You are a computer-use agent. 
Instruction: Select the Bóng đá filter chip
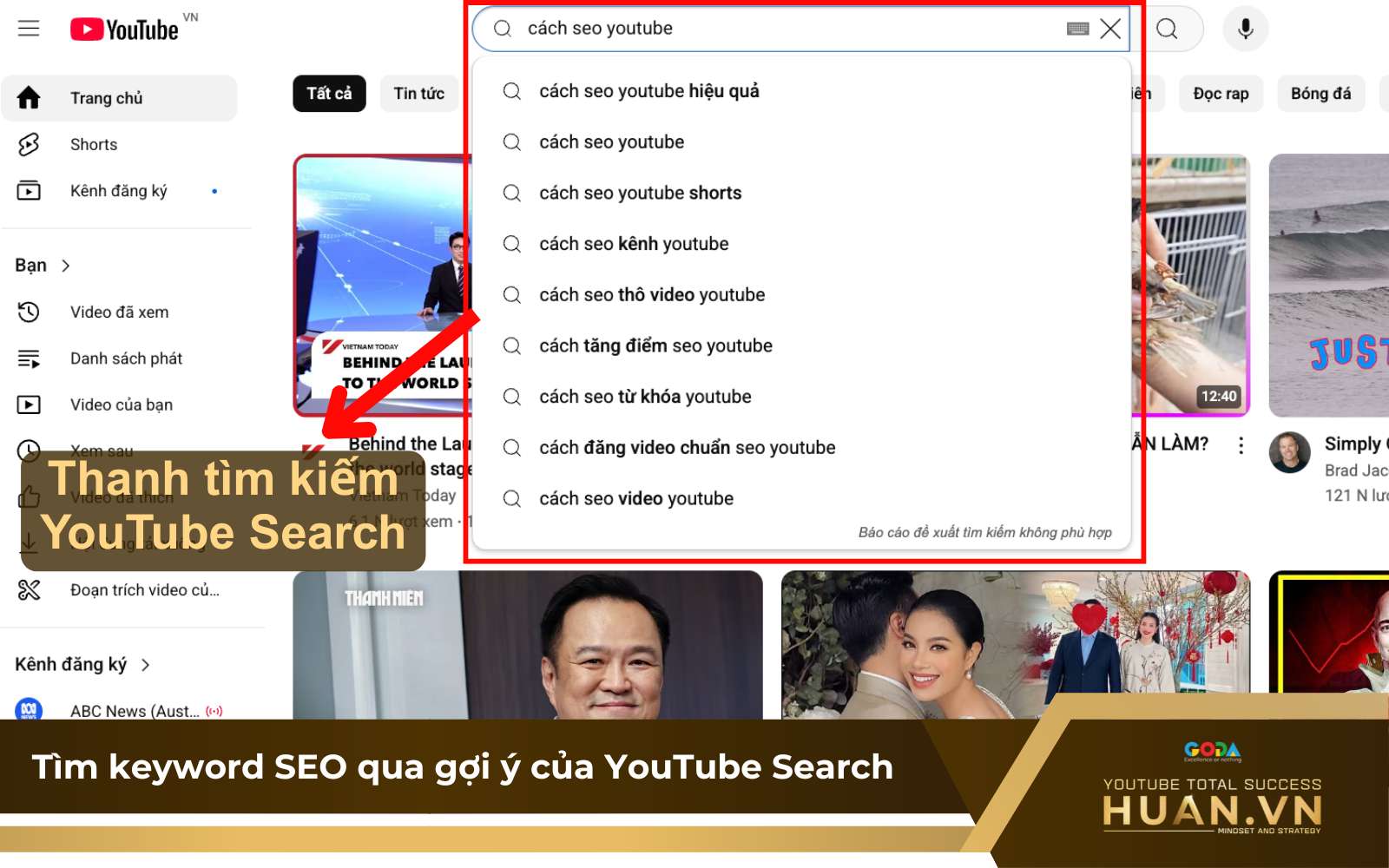(1320, 94)
